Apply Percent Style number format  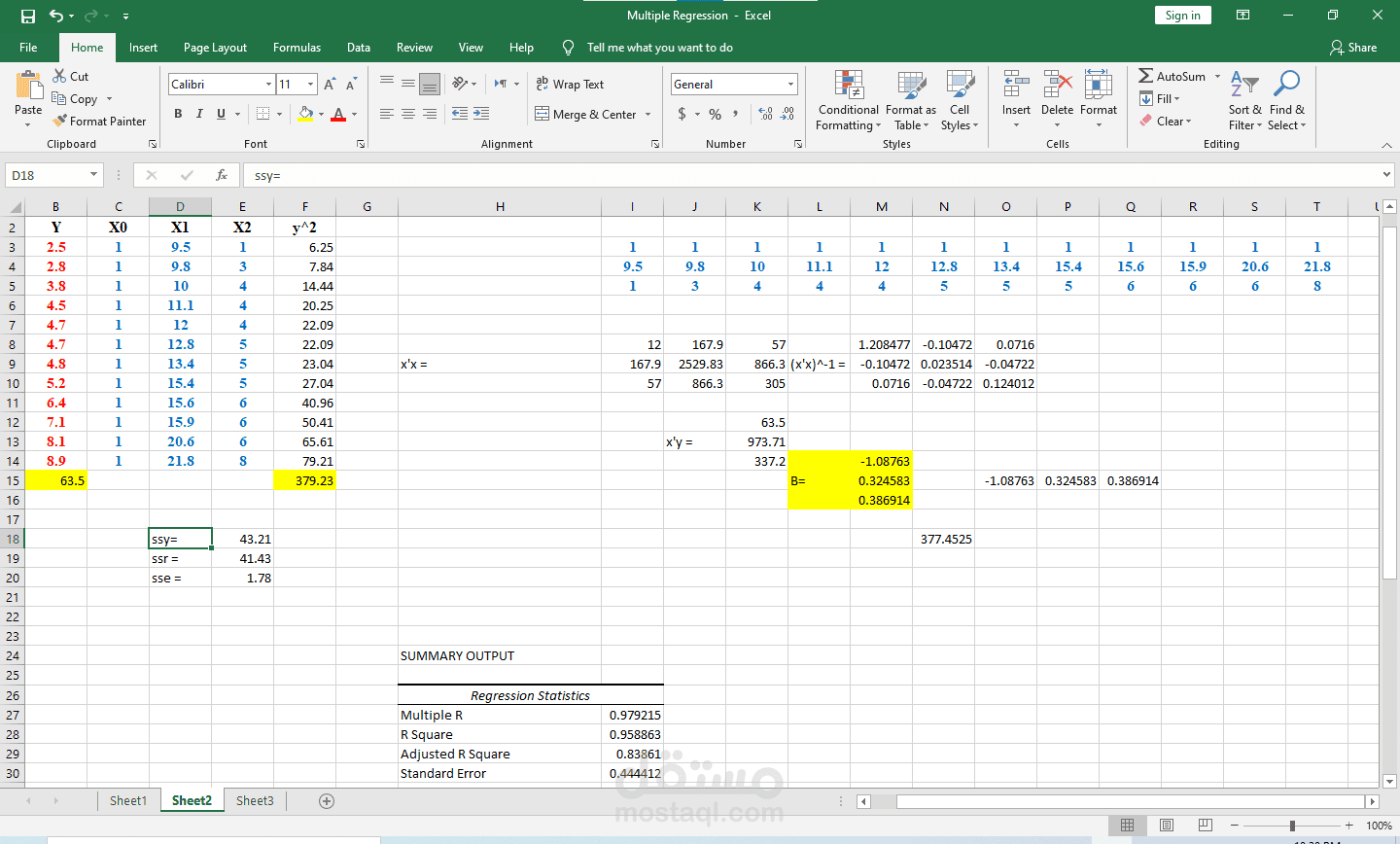tap(714, 114)
